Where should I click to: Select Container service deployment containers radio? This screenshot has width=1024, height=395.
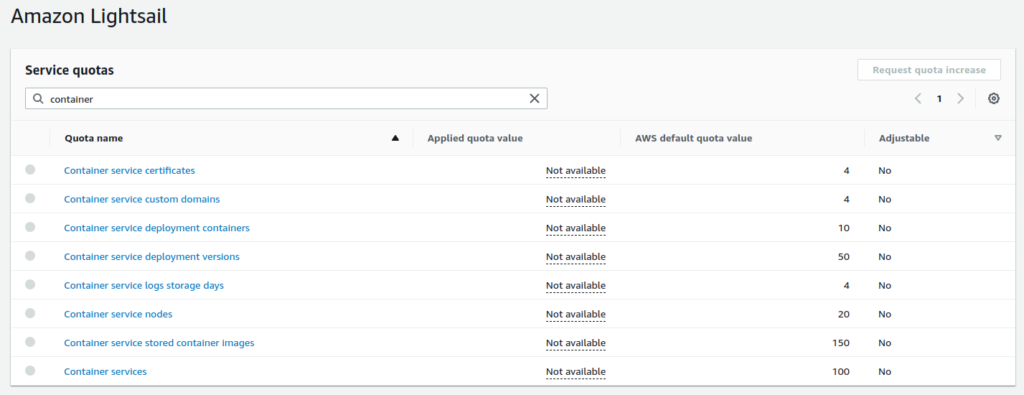tap(30, 227)
